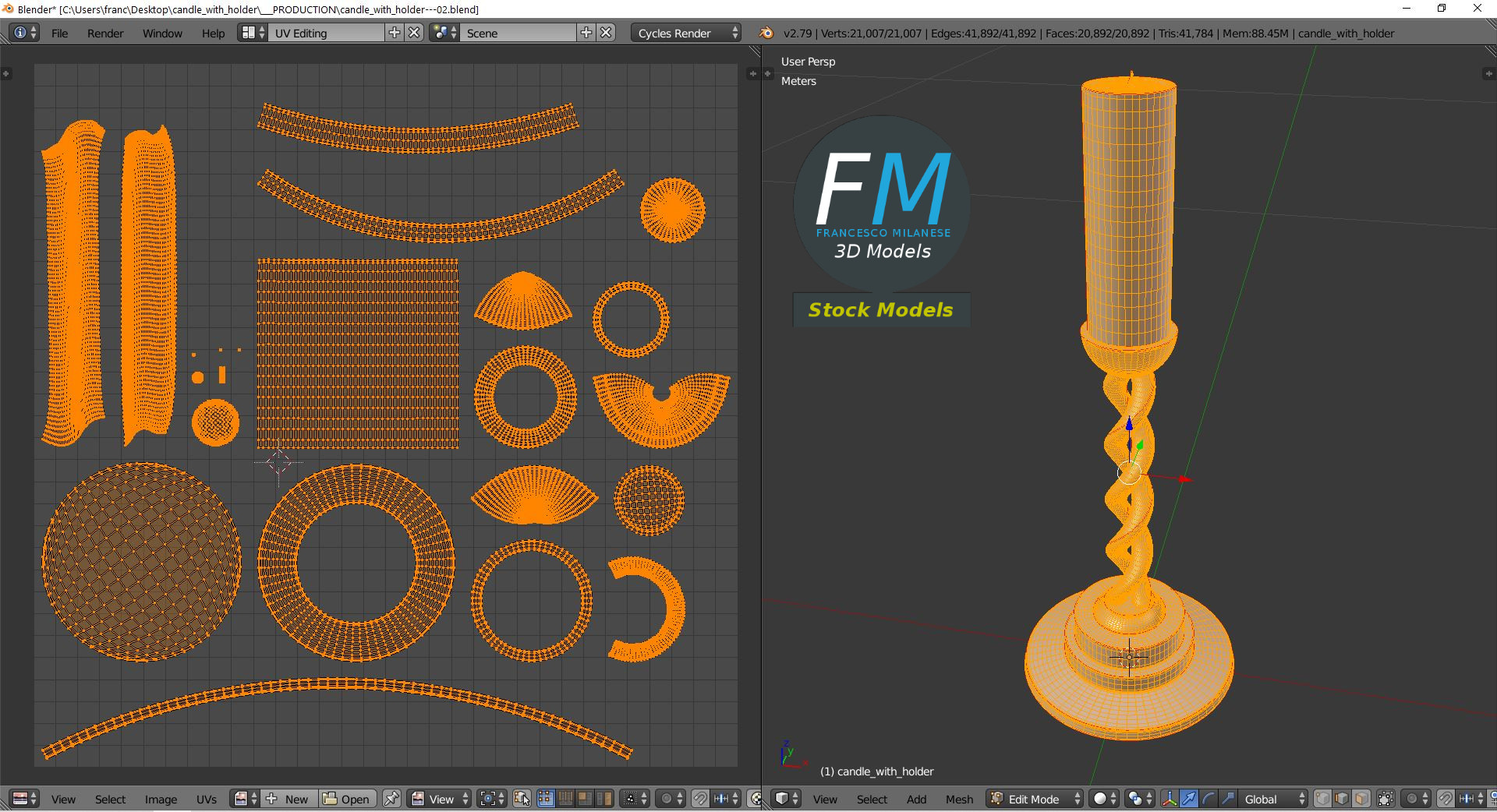
Task: Open the Add menu in 3D viewport
Action: tap(916, 800)
